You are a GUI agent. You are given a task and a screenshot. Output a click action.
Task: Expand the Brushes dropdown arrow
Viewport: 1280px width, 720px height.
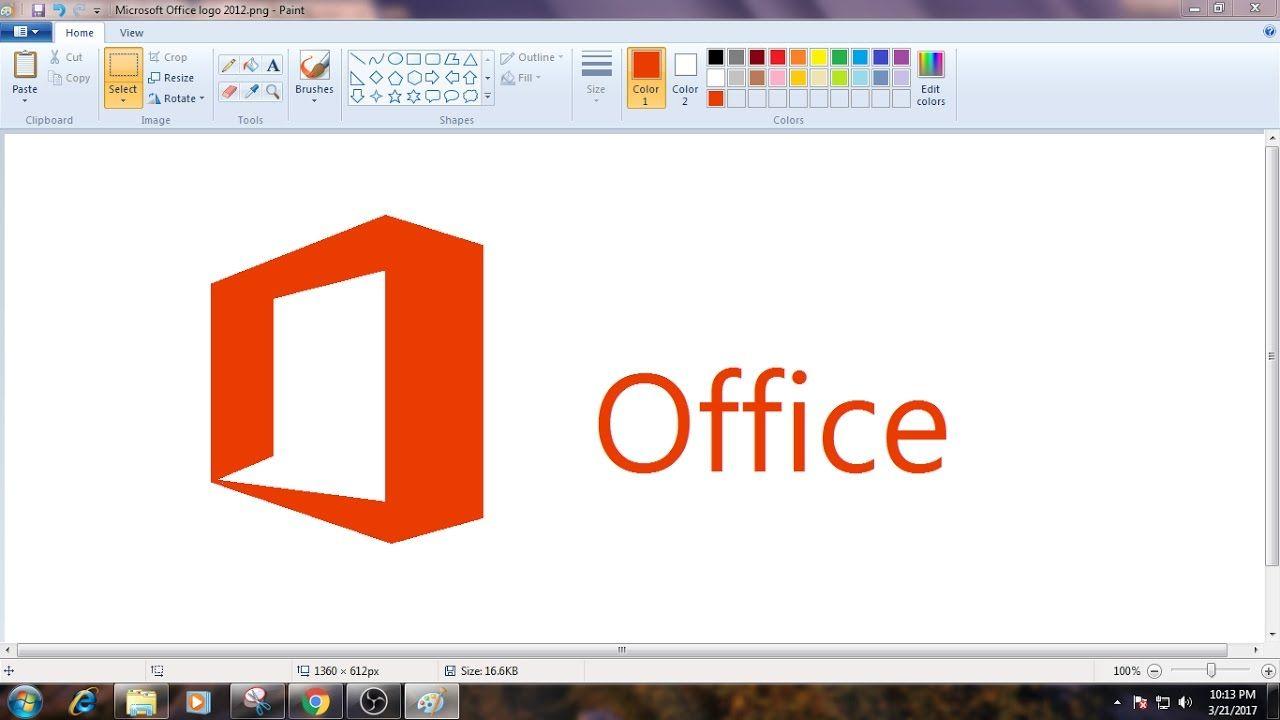(314, 100)
